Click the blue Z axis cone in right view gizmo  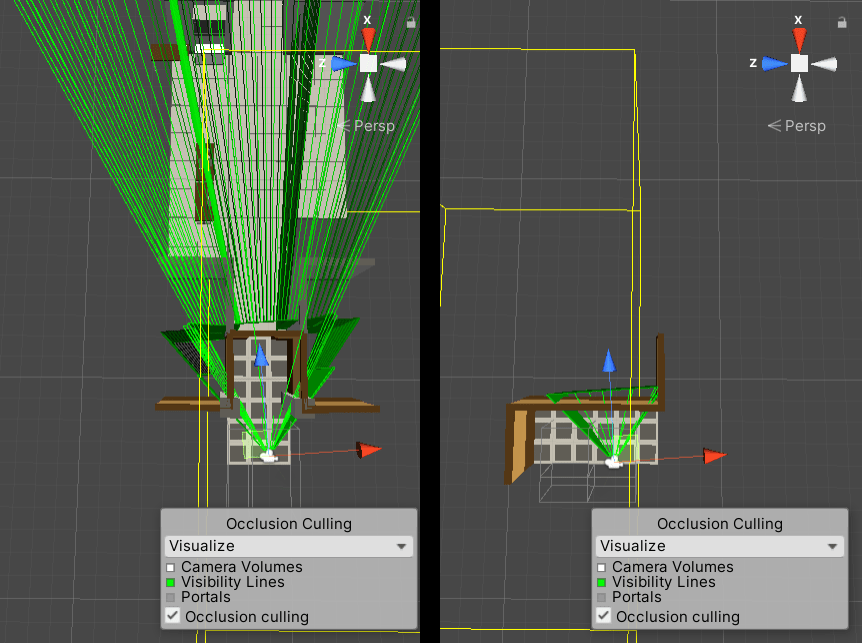point(774,63)
